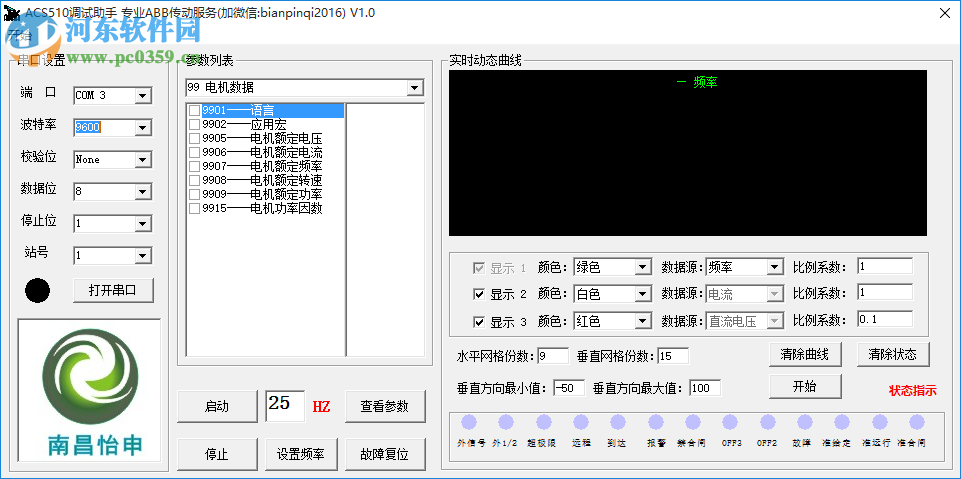Click the 打开串口 button

pos(113,291)
